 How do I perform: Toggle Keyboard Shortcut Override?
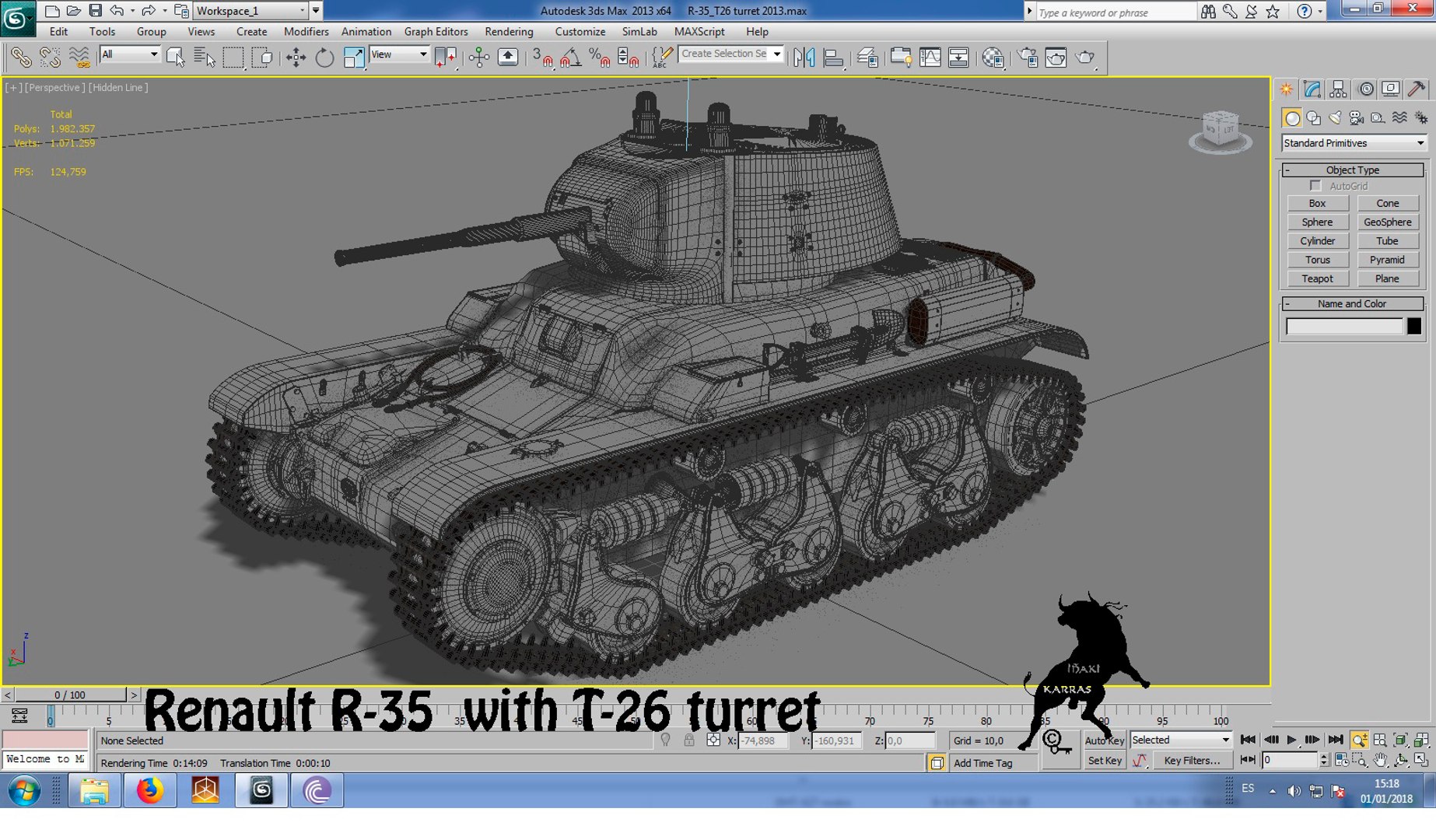508,57
